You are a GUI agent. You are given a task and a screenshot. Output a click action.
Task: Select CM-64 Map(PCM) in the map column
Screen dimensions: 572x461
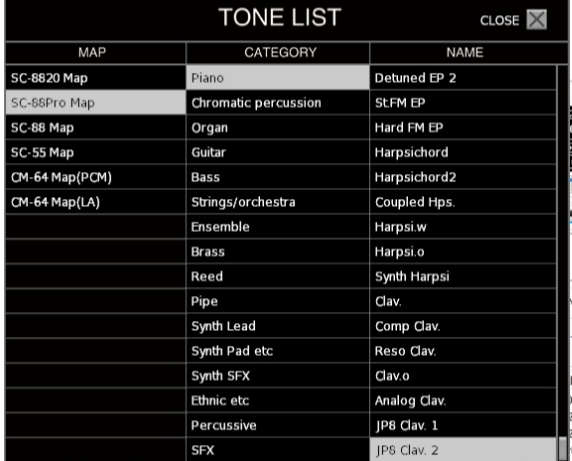96,177
